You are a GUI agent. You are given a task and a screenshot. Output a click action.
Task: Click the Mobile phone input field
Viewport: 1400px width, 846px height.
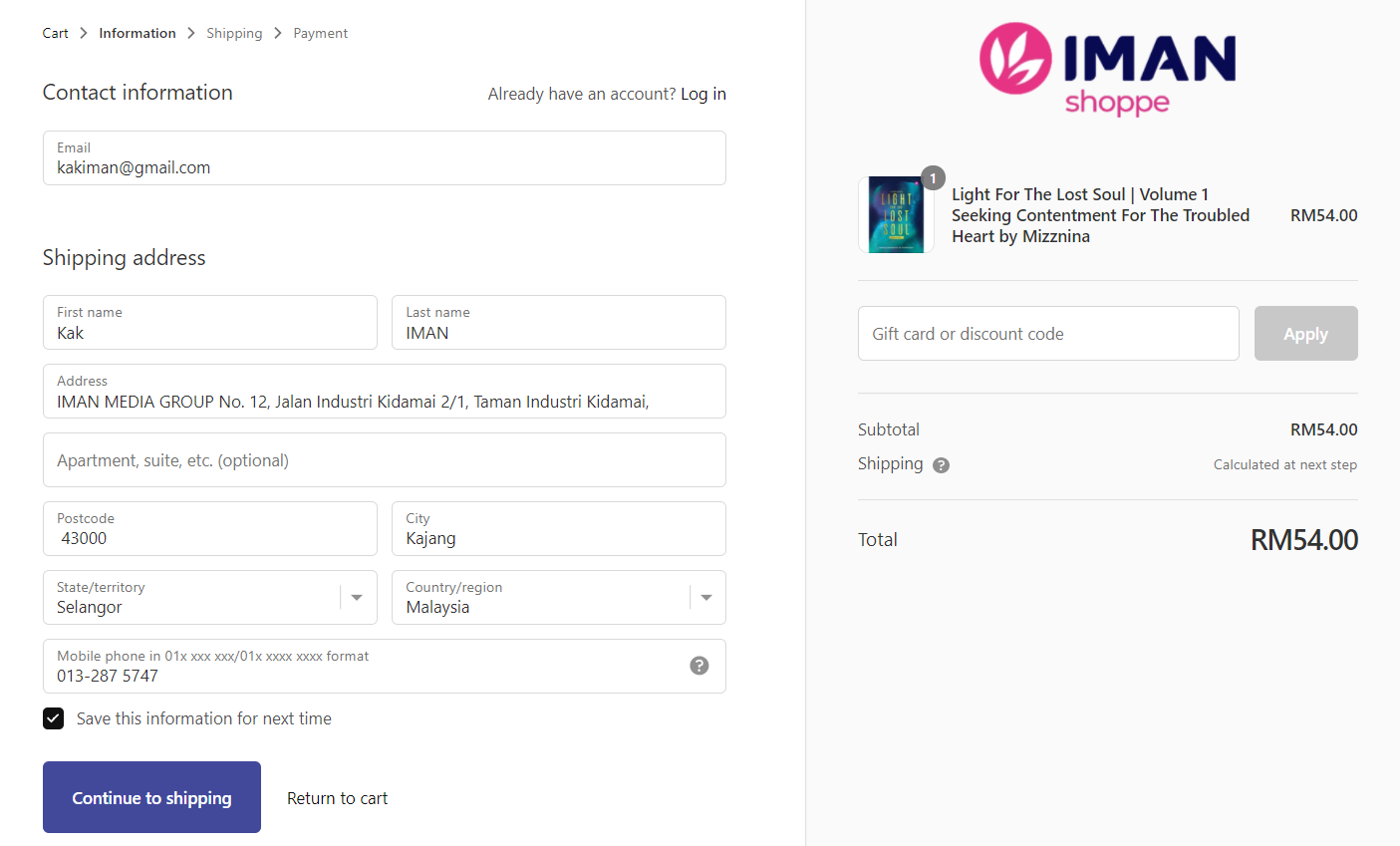coord(385,667)
